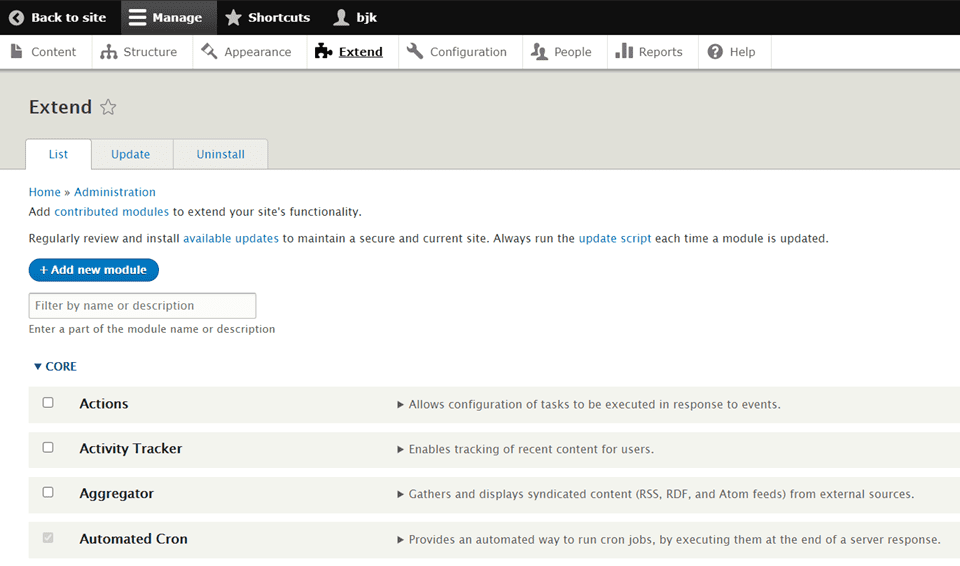This screenshot has height=566, width=960.
Task: Click the Manage hamburger icon
Action: tap(137, 17)
